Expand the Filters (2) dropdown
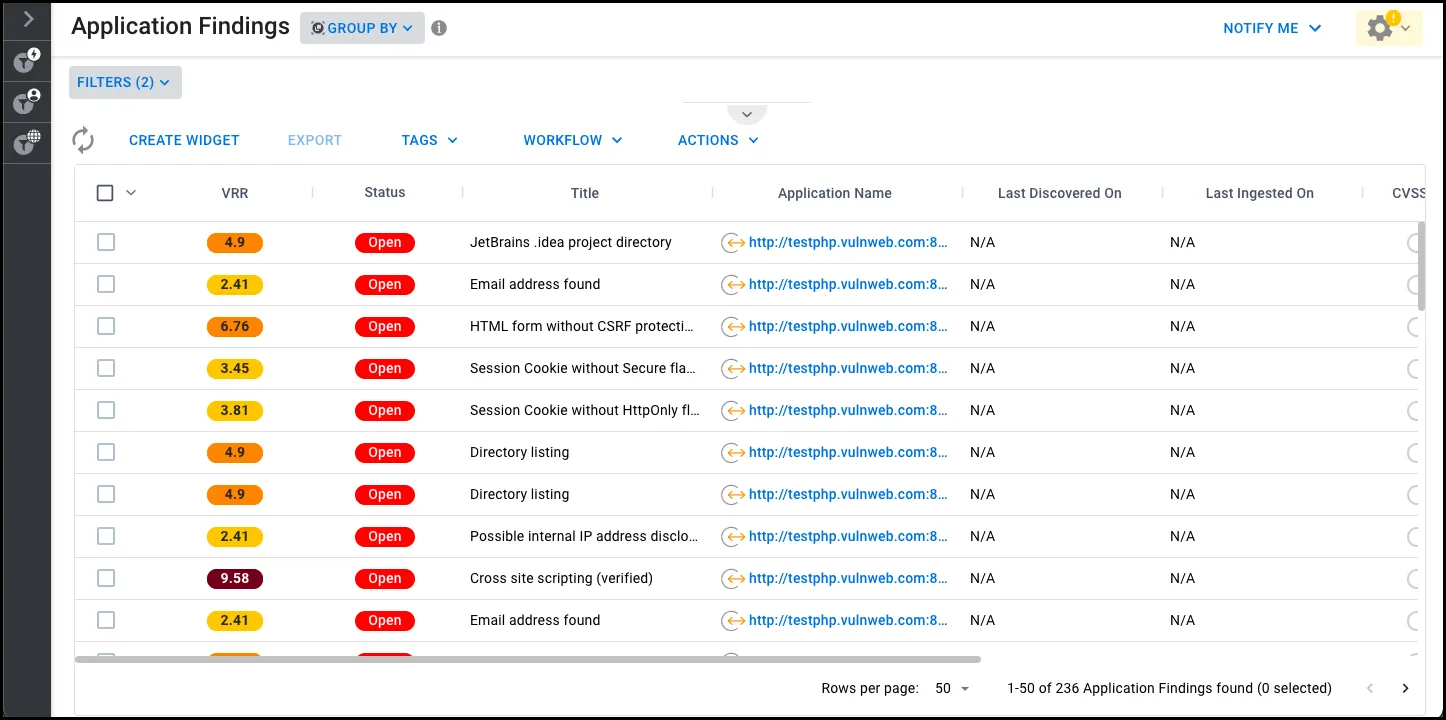Image resolution: width=1446 pixels, height=720 pixels. [125, 82]
